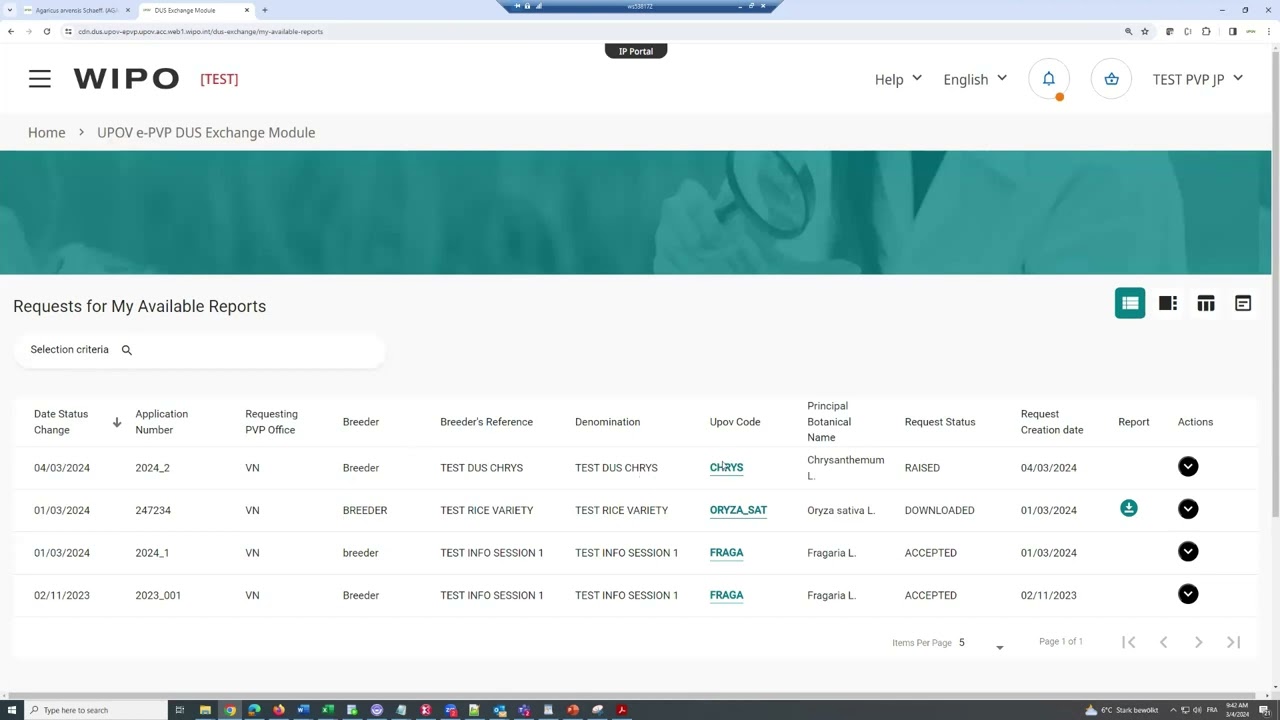The height and width of the screenshot is (720, 1280).
Task: Open the English language dropdown
Action: (975, 79)
